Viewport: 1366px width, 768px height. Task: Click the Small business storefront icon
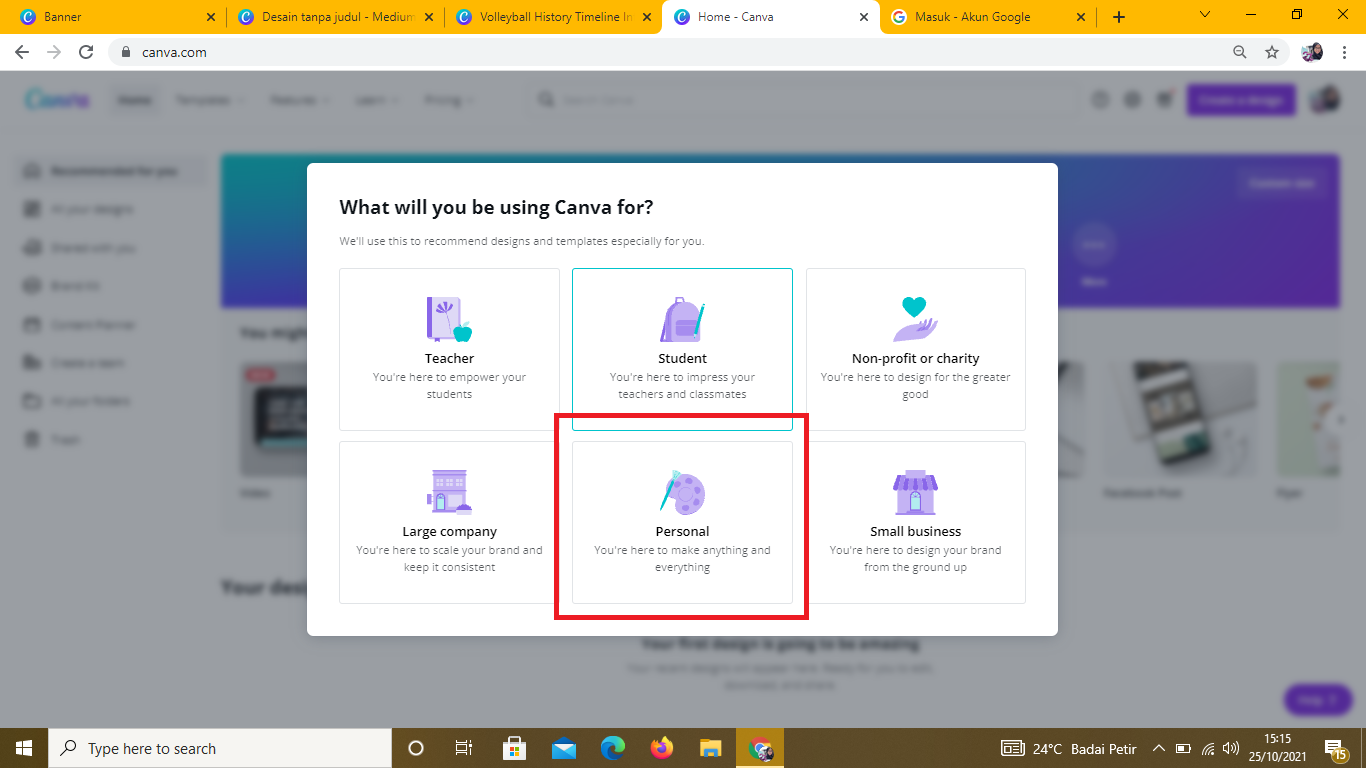click(x=915, y=492)
